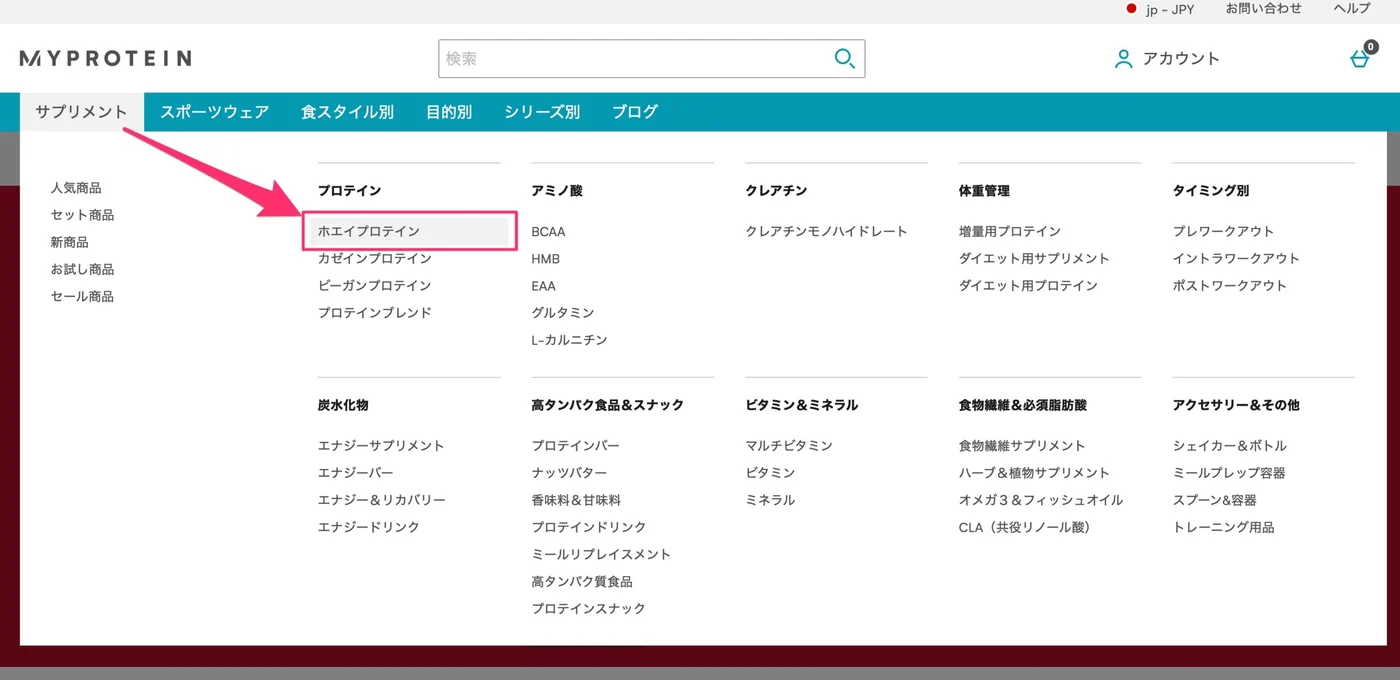Image resolution: width=1400 pixels, height=680 pixels.
Task: Select HMB menu item
Action: click(x=546, y=258)
